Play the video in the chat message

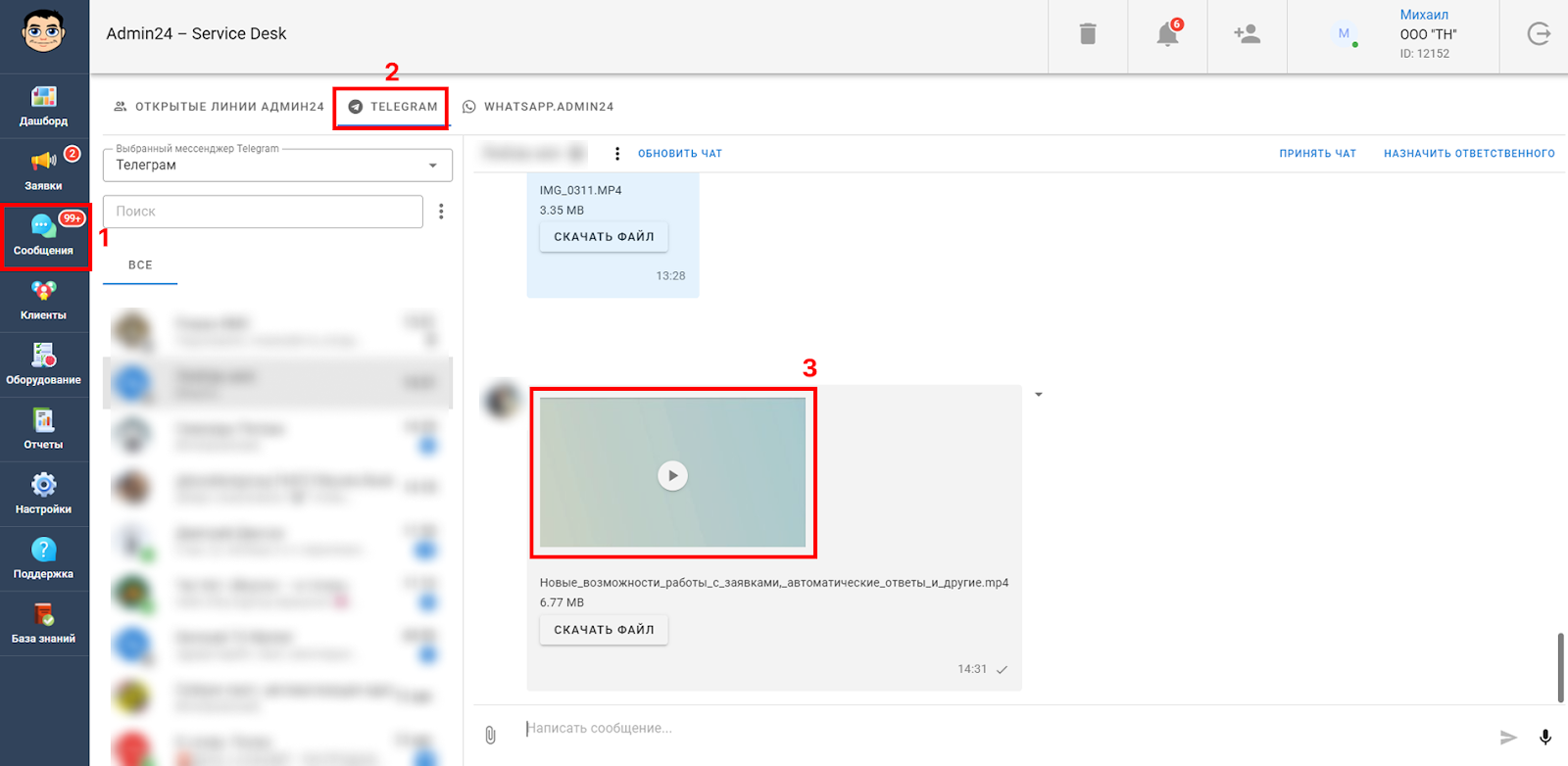tap(672, 475)
